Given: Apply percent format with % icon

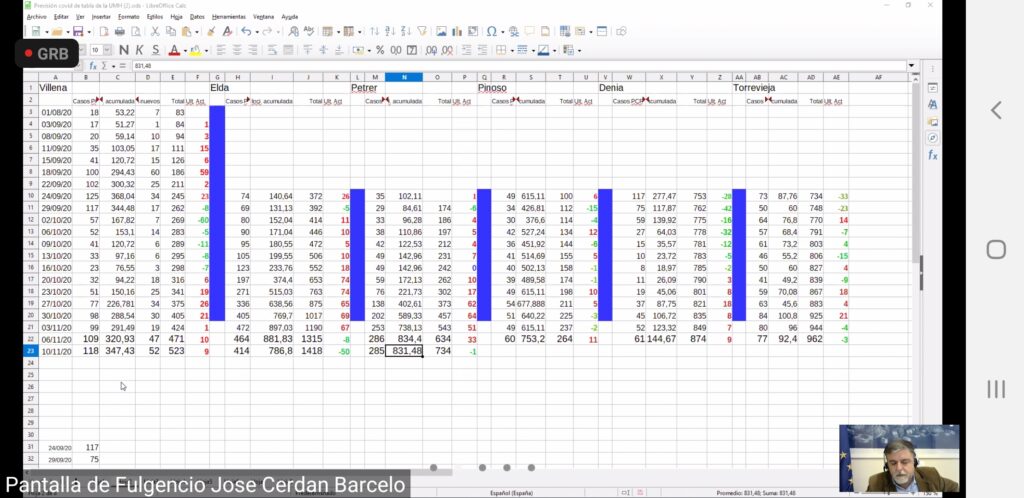Looking at the screenshot, I should 380,50.
